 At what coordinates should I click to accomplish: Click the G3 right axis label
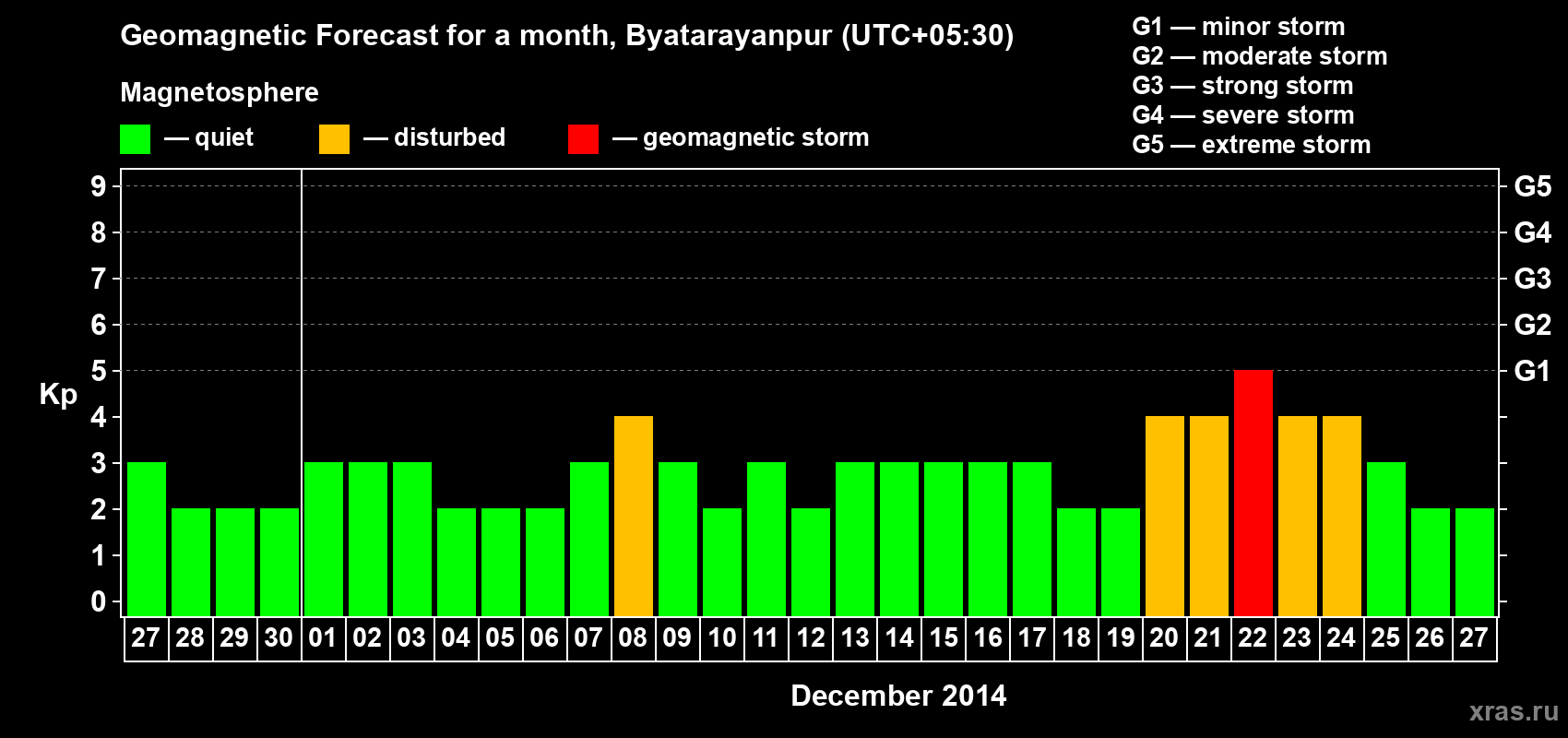pyautogui.click(x=1533, y=279)
